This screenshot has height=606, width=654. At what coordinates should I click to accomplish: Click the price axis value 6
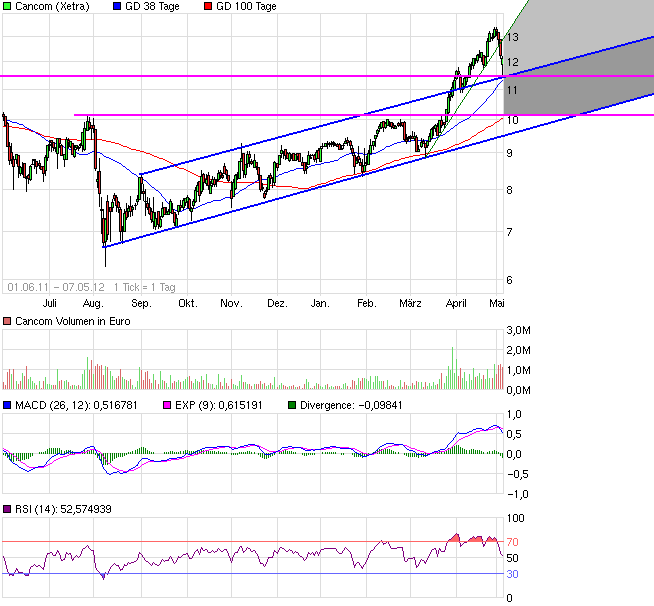tap(509, 280)
